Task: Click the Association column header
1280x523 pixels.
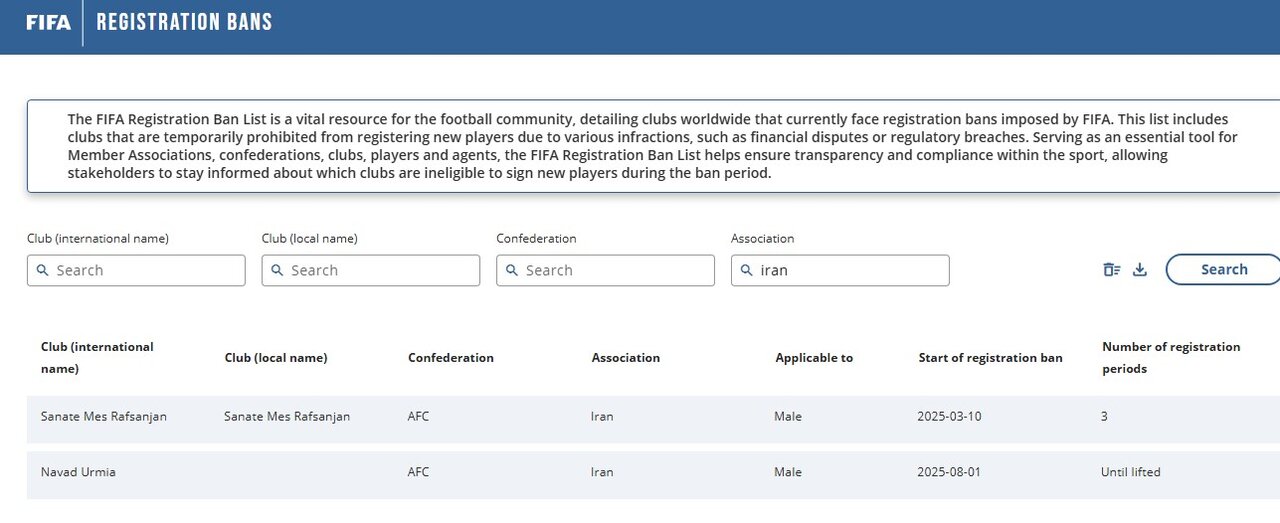Action: pyautogui.click(x=626, y=358)
